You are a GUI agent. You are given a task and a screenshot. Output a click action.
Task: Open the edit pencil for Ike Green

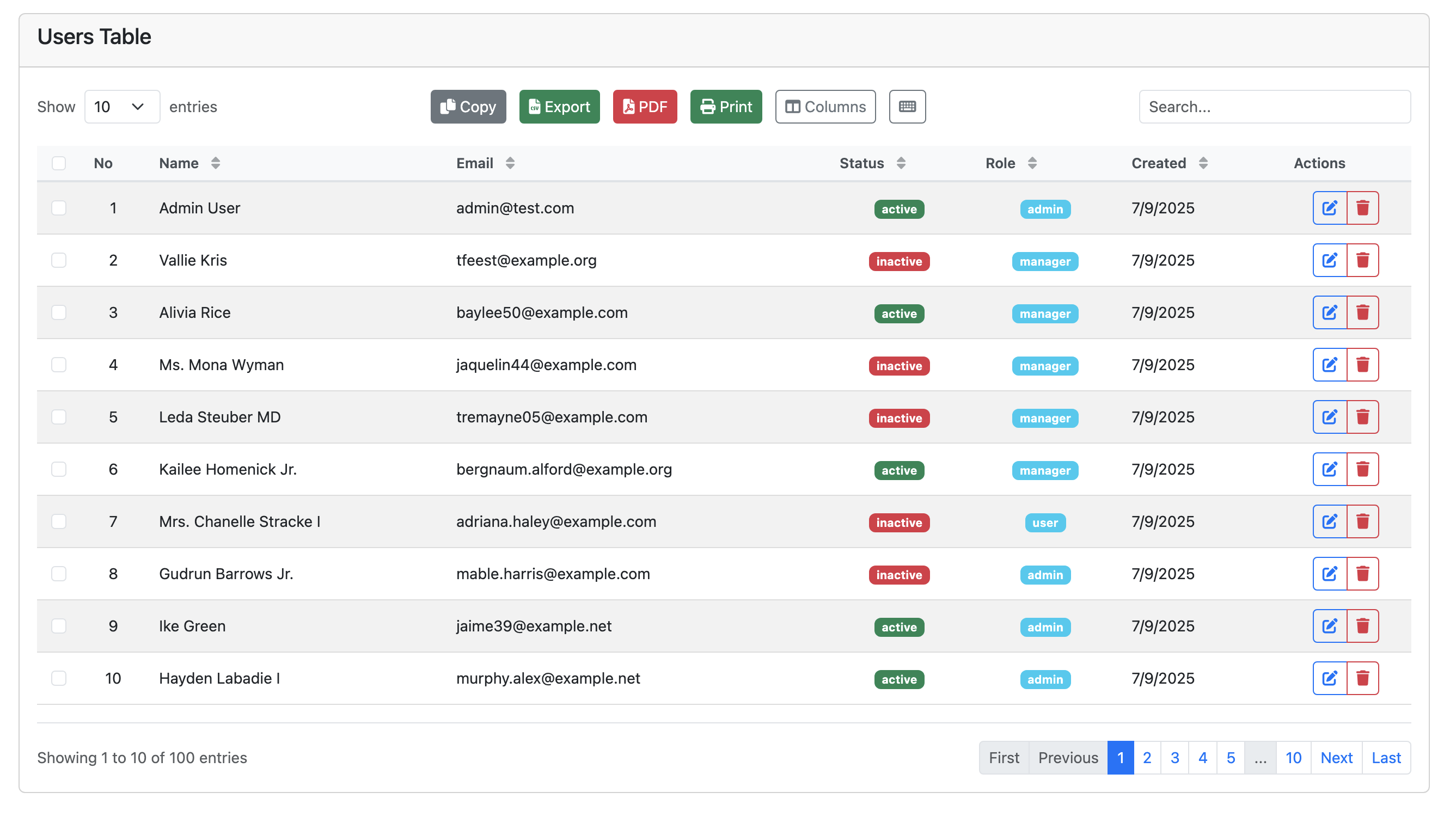pyautogui.click(x=1329, y=626)
